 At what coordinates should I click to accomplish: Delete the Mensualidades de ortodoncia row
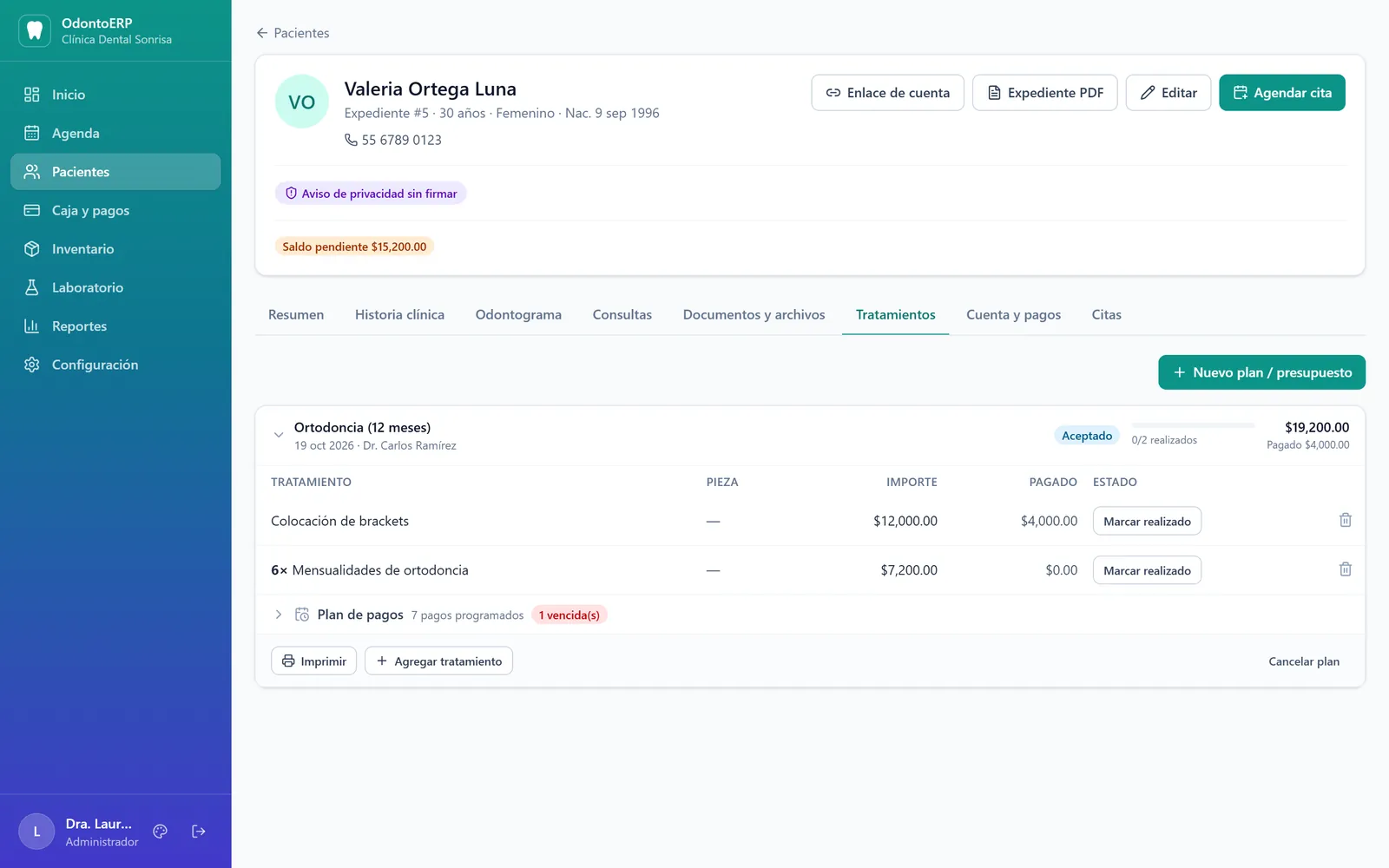1345,569
